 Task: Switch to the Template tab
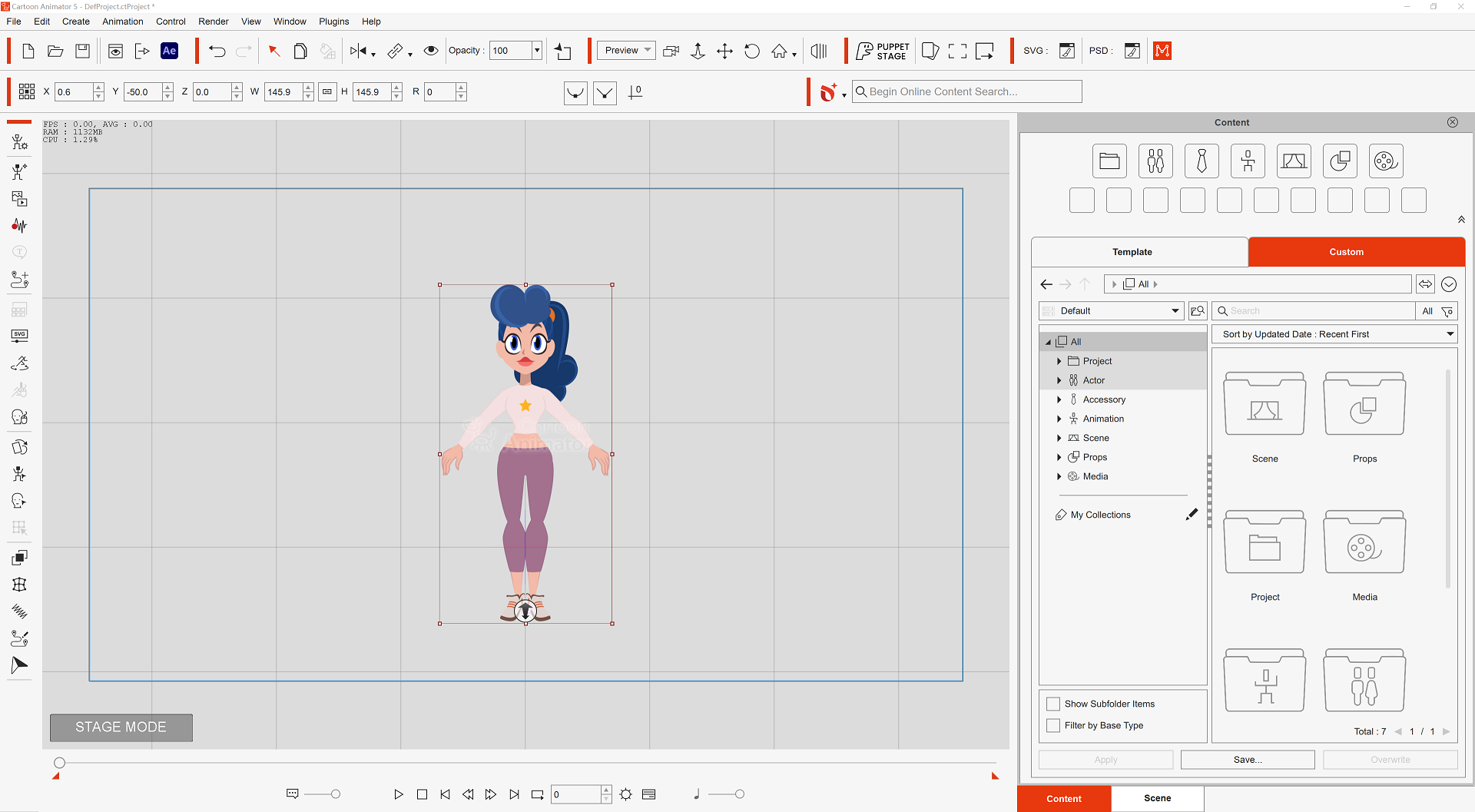click(1132, 252)
